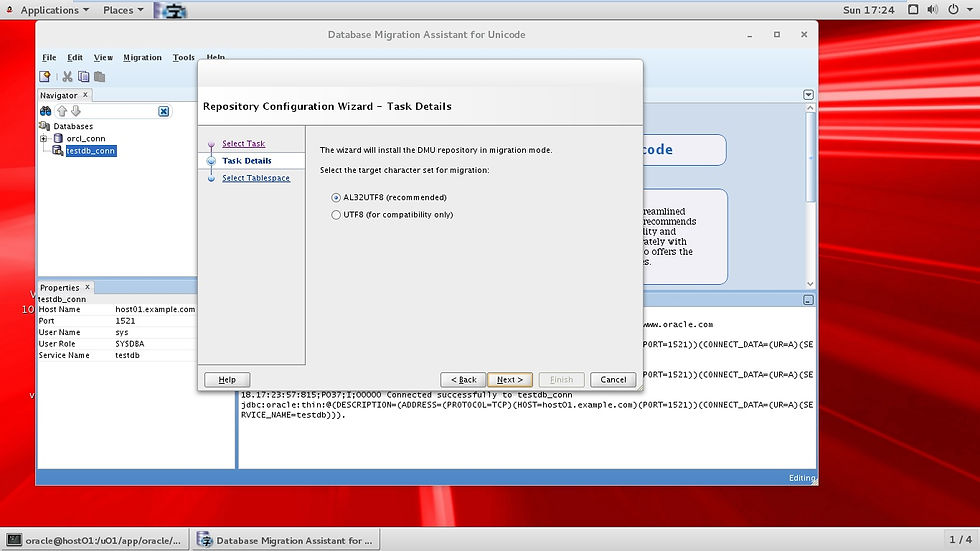Image resolution: width=980 pixels, height=551 pixels.
Task: Click the Select Tablespace step link
Action: [256, 178]
